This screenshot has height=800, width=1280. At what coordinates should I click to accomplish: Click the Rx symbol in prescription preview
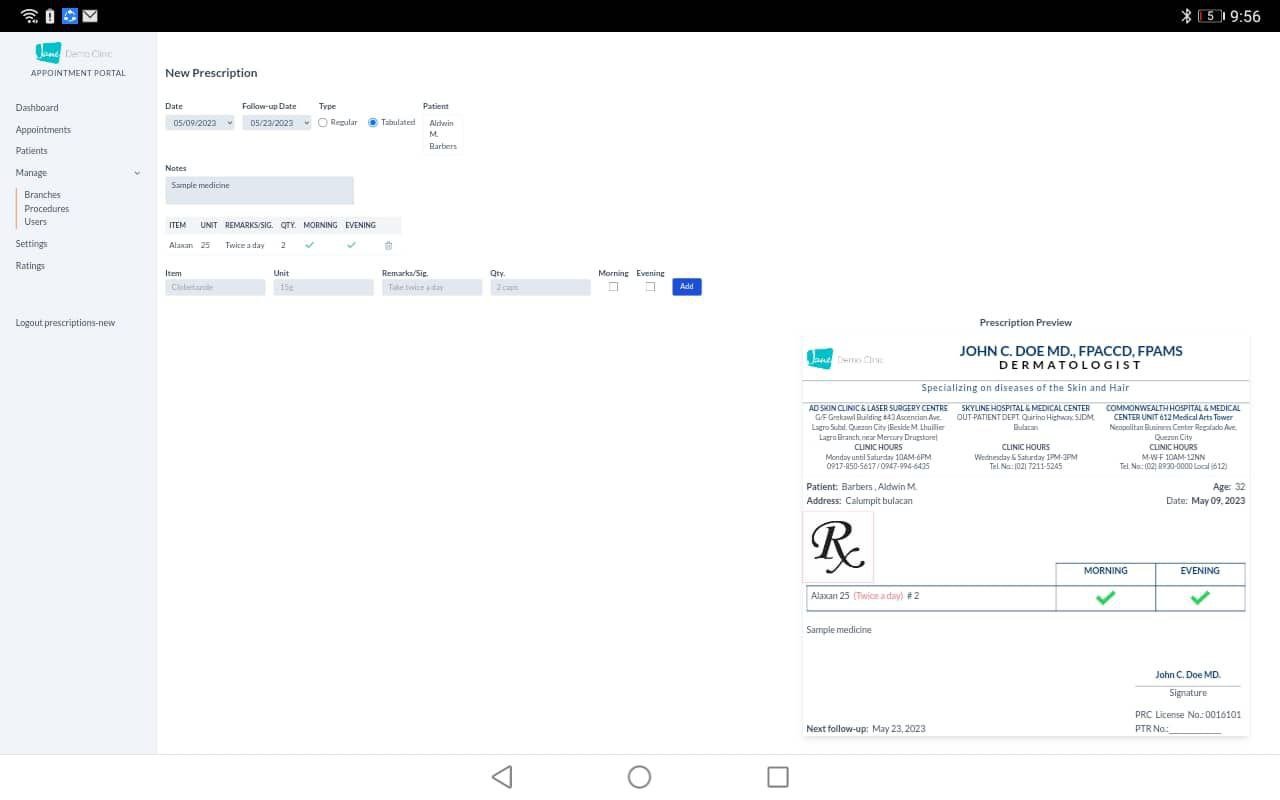click(x=838, y=547)
